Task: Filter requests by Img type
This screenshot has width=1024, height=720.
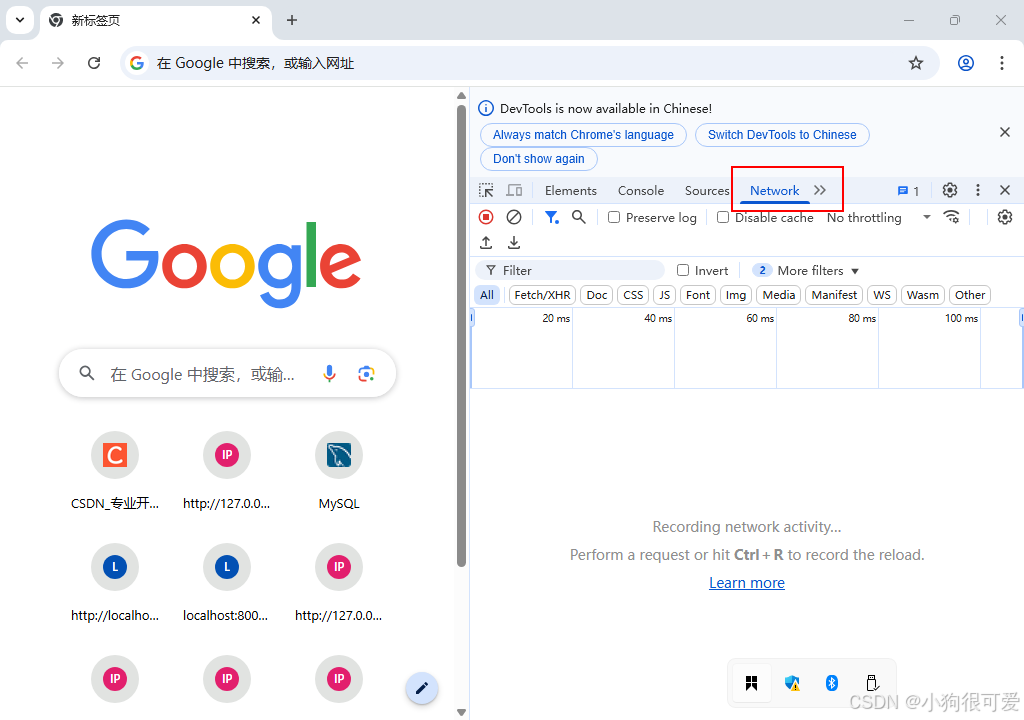Action: pos(736,295)
